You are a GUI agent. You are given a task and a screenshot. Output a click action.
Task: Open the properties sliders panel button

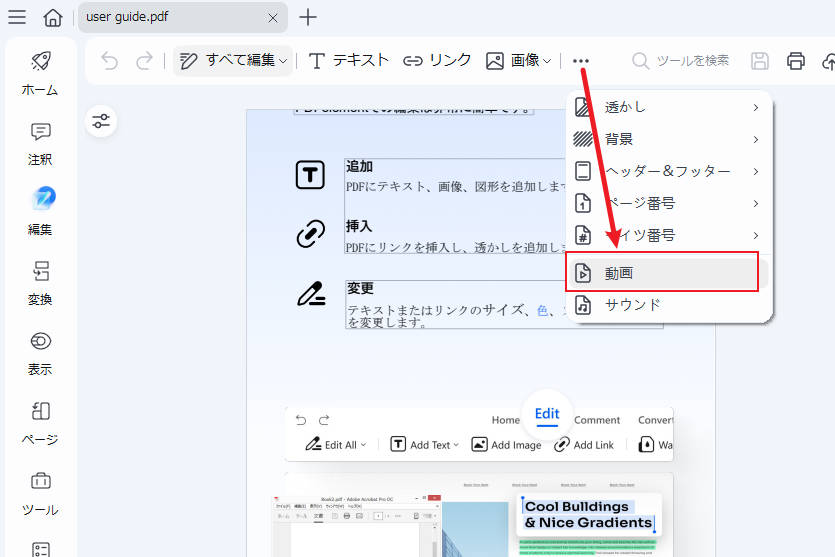coord(101,121)
